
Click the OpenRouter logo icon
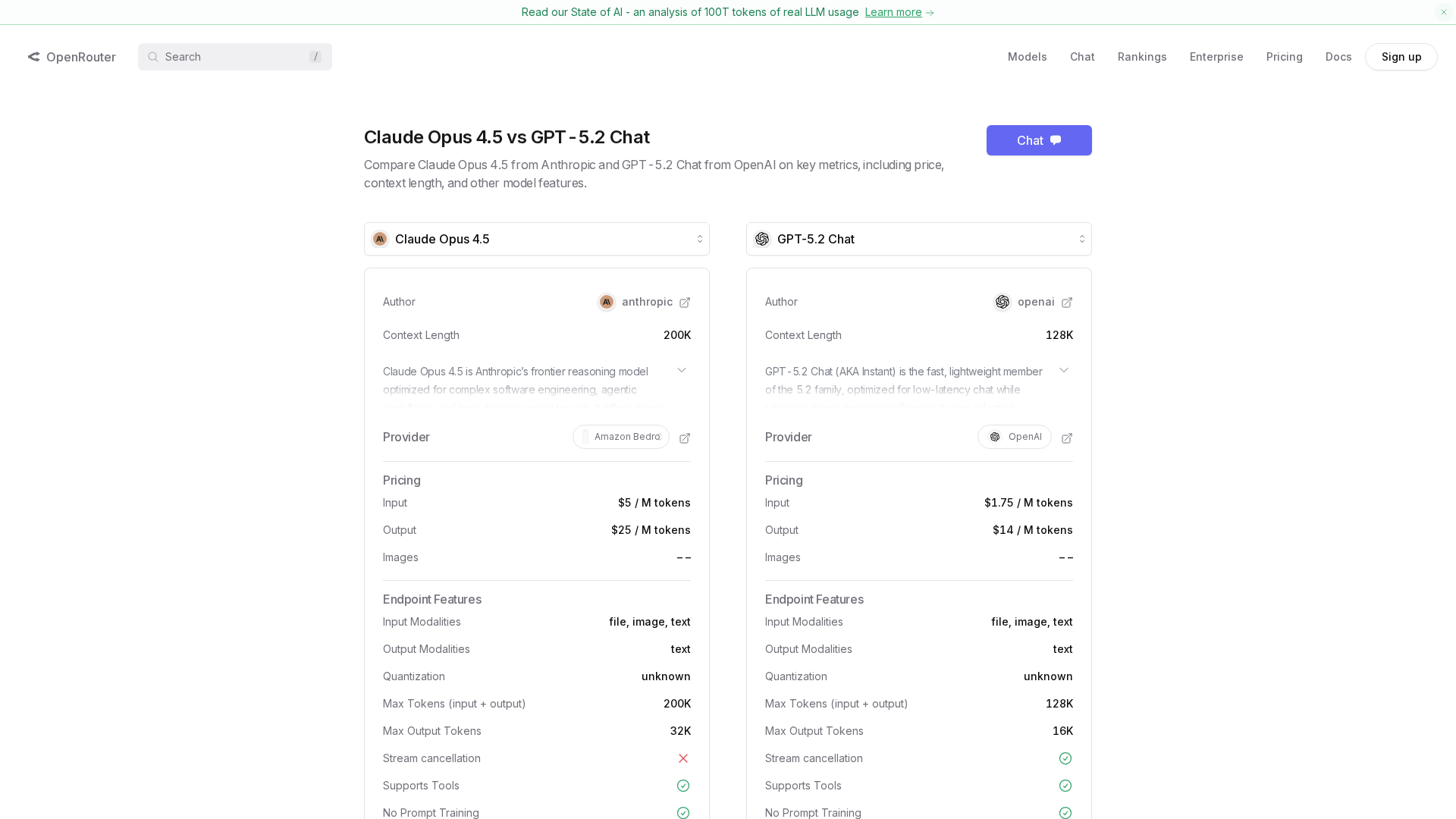tap(34, 57)
